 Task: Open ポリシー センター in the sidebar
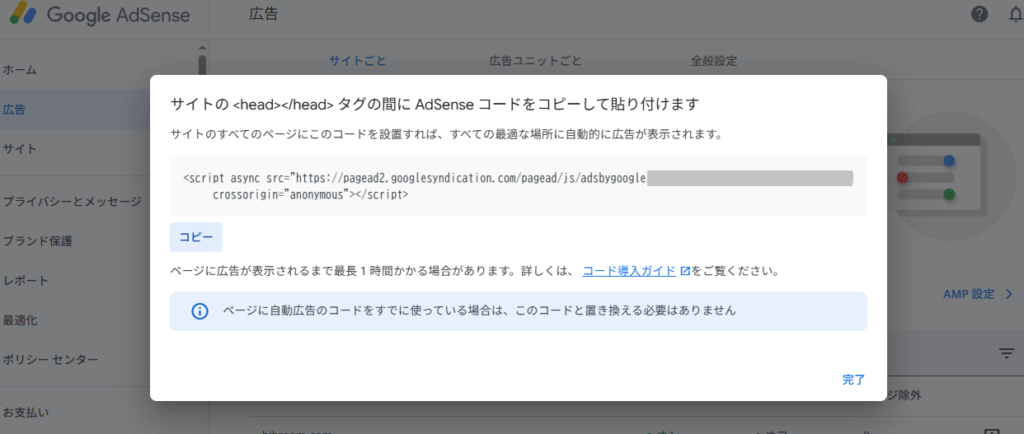click(x=50, y=360)
